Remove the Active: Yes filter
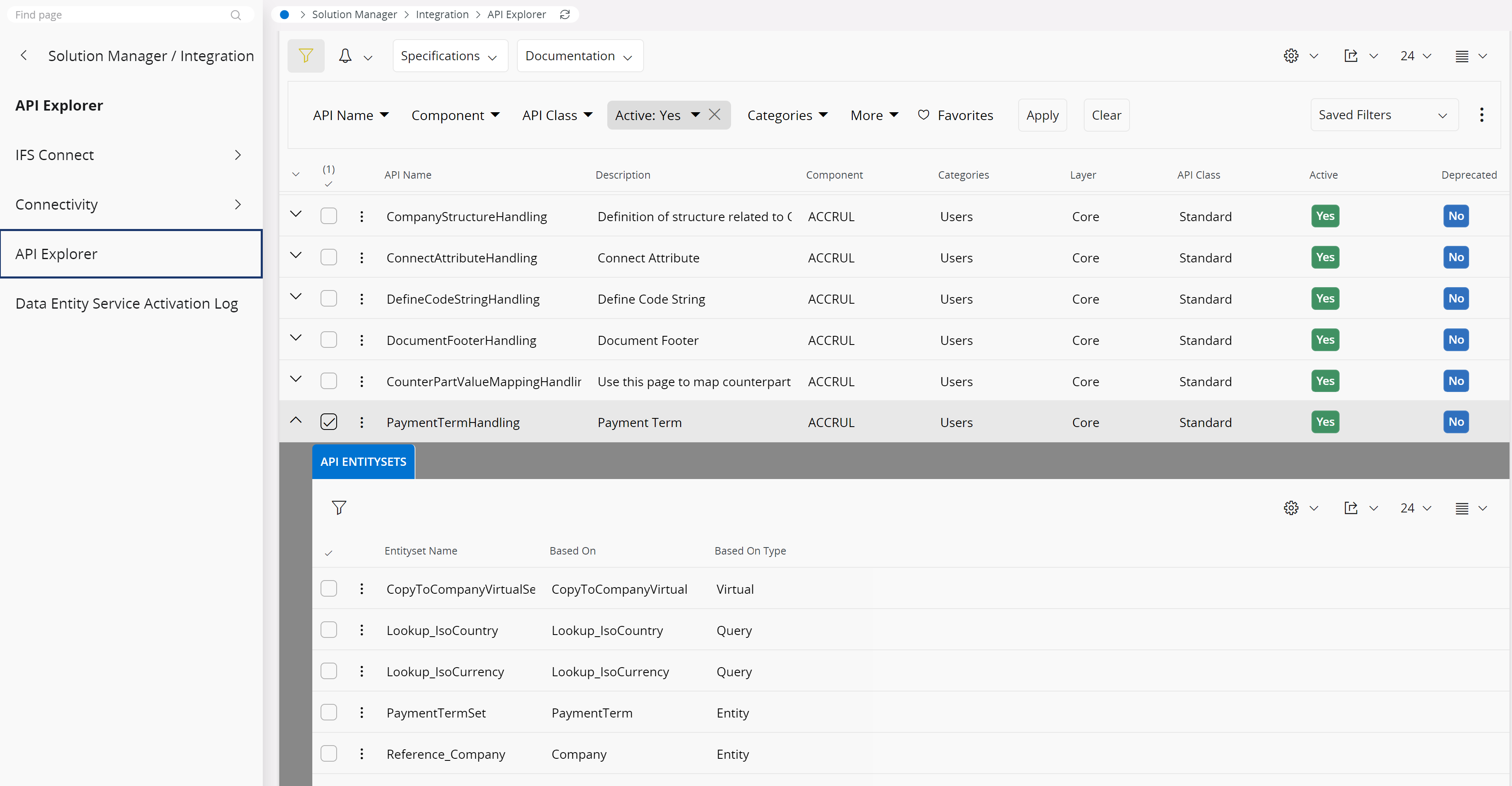 click(x=714, y=114)
